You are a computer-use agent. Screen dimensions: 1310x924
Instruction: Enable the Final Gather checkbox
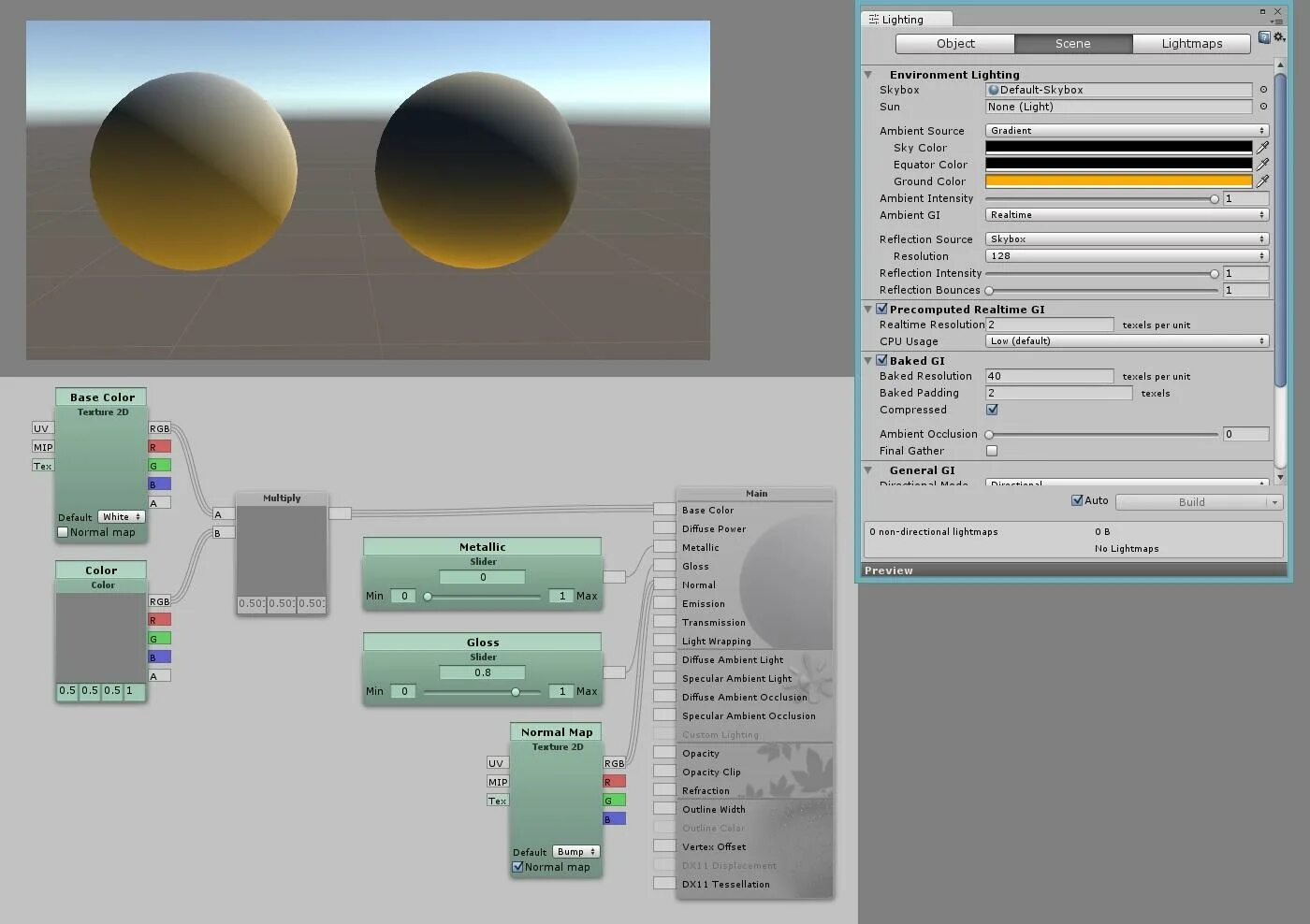(x=992, y=451)
